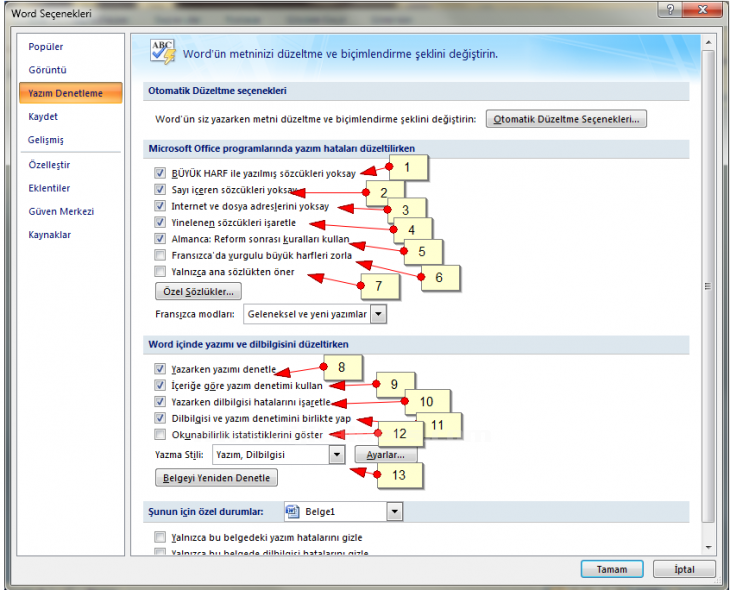Screen dimensions: 730x590
Task: Click 'Otomatik Düzeltme Seçenekleri...' button
Action: pos(566,119)
